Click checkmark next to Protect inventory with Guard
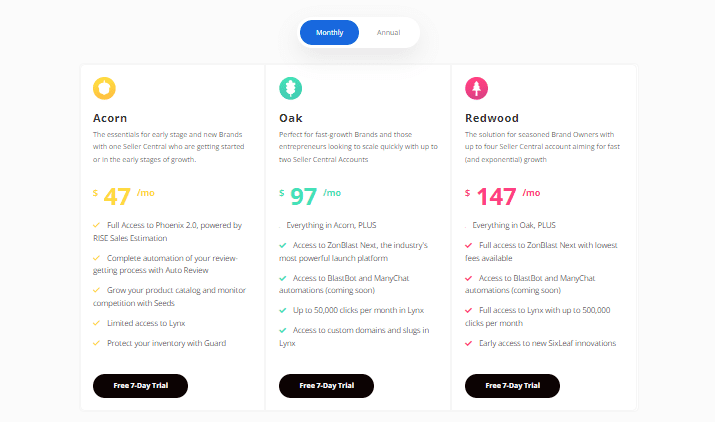 click(x=96, y=343)
